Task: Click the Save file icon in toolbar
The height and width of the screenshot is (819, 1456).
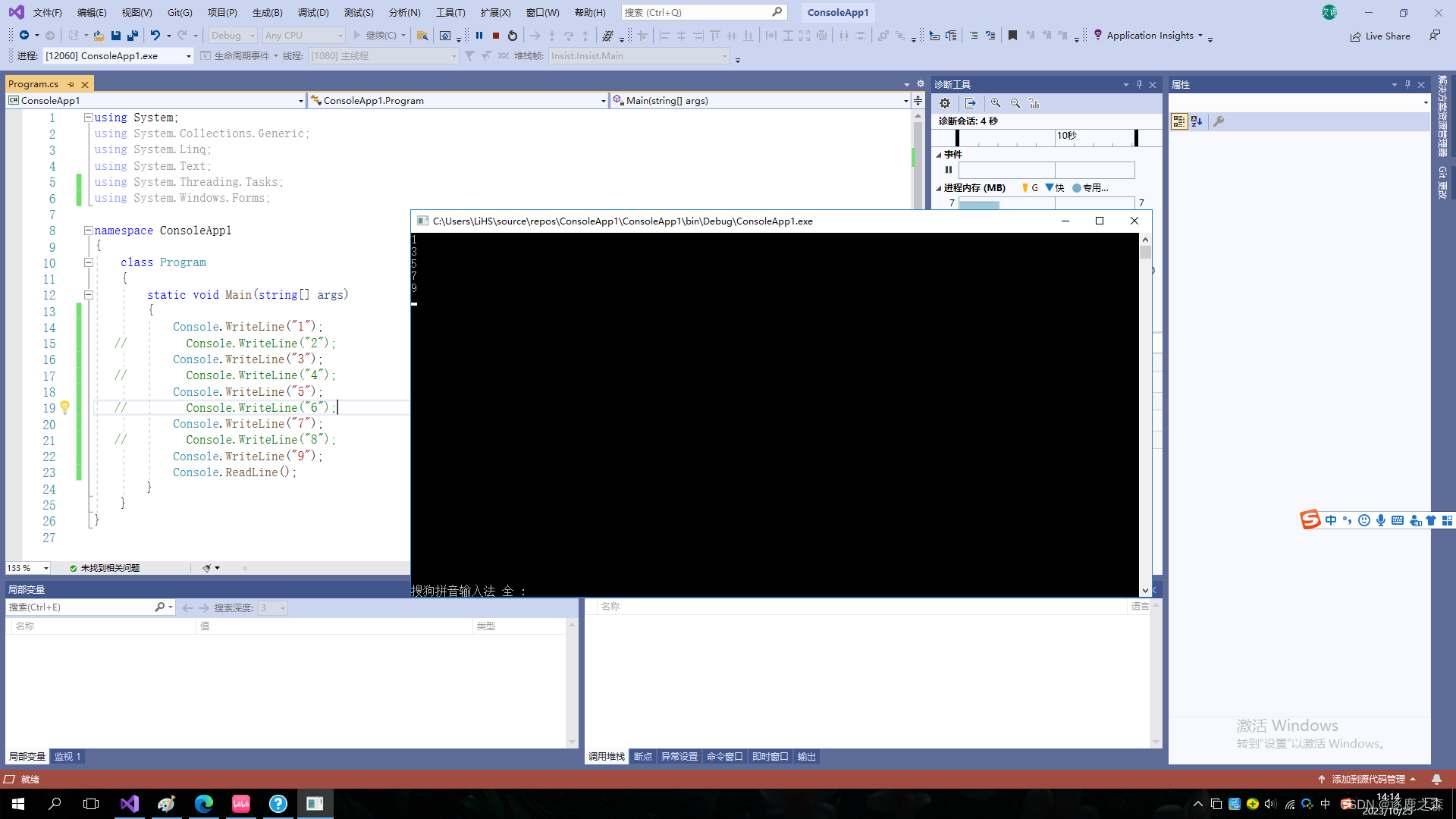Action: coord(116,36)
